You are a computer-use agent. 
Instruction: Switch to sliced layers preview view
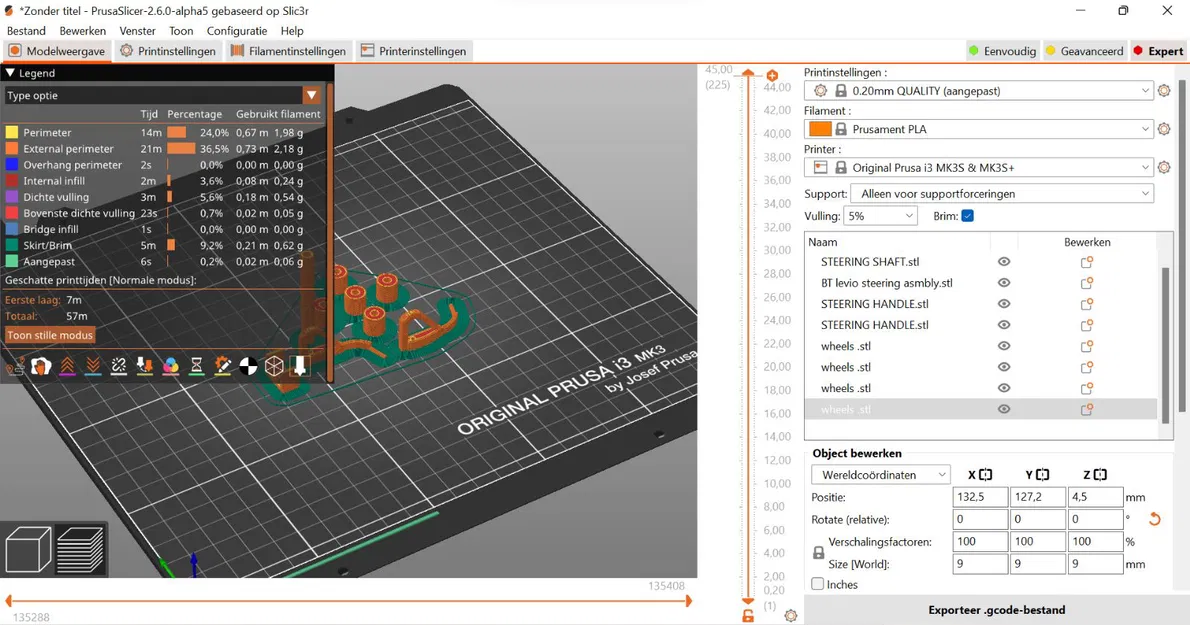coord(80,550)
